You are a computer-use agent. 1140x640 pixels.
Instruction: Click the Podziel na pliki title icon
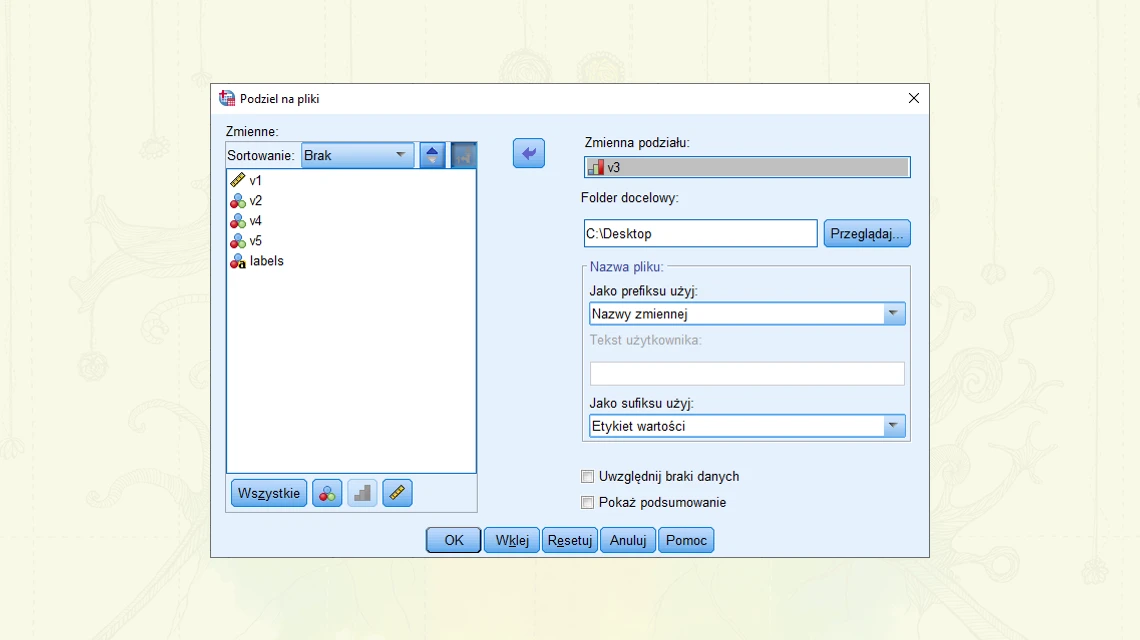coord(227,98)
